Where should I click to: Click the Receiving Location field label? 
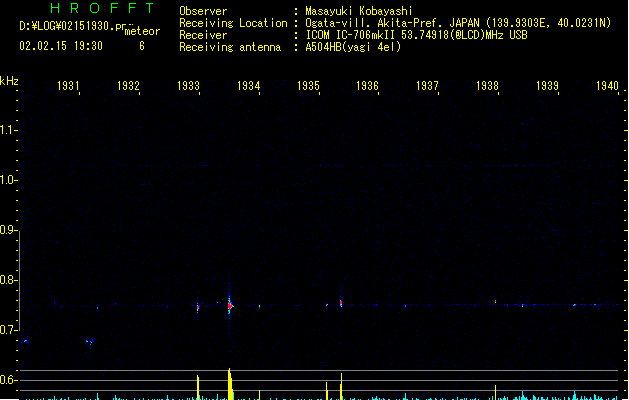pos(233,23)
